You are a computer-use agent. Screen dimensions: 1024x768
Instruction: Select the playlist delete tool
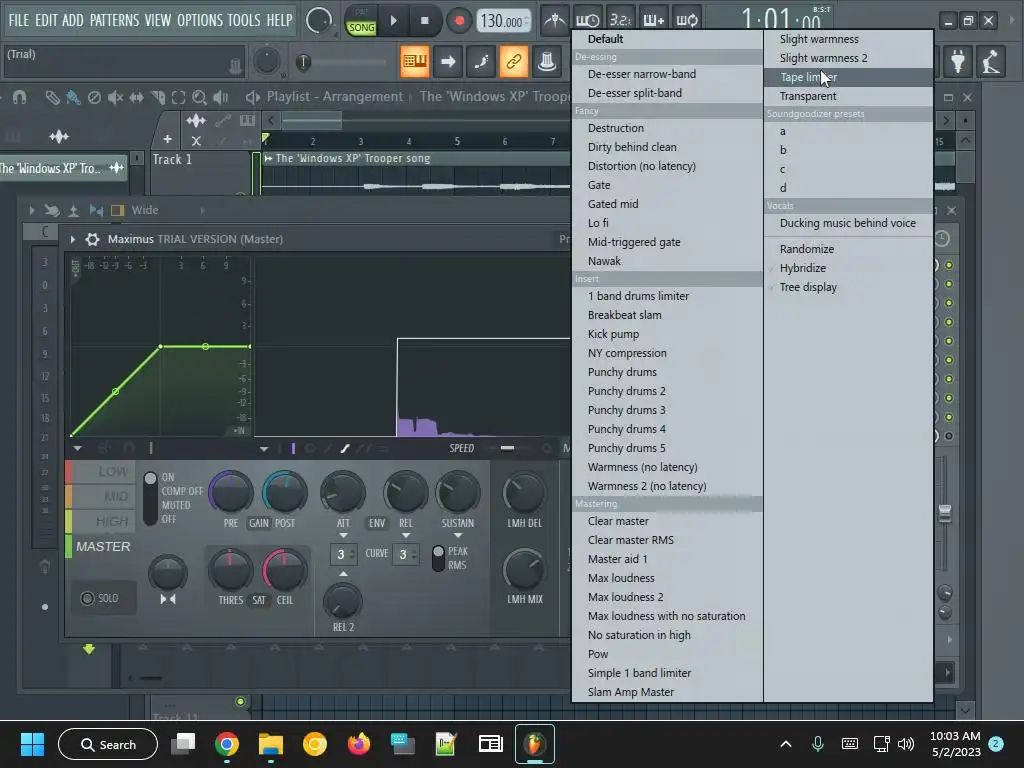[94, 97]
